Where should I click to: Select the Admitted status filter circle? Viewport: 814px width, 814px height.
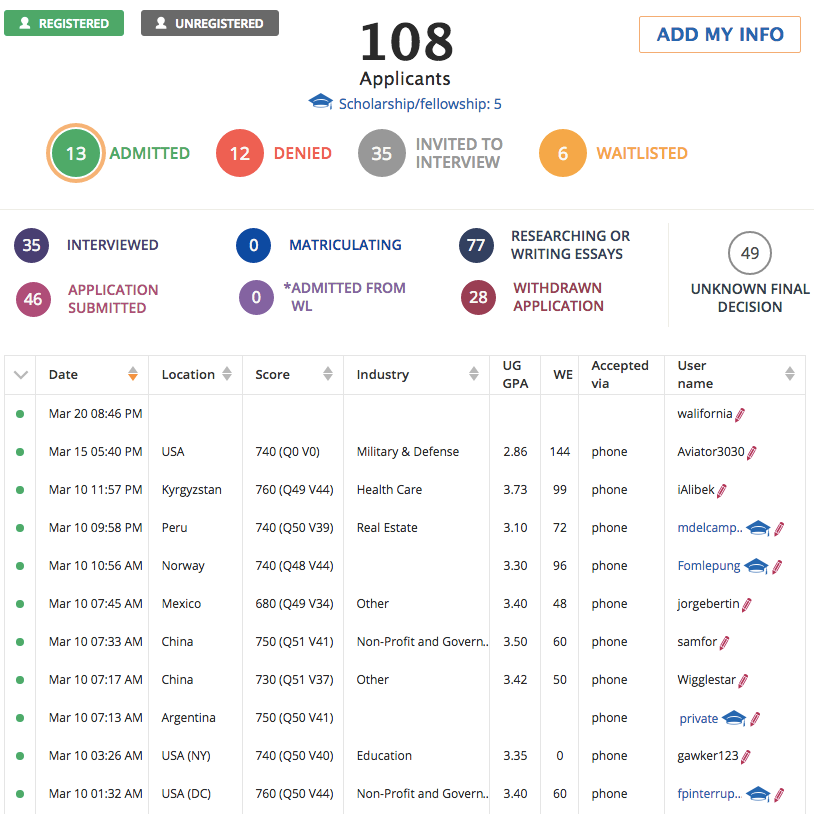click(x=76, y=153)
